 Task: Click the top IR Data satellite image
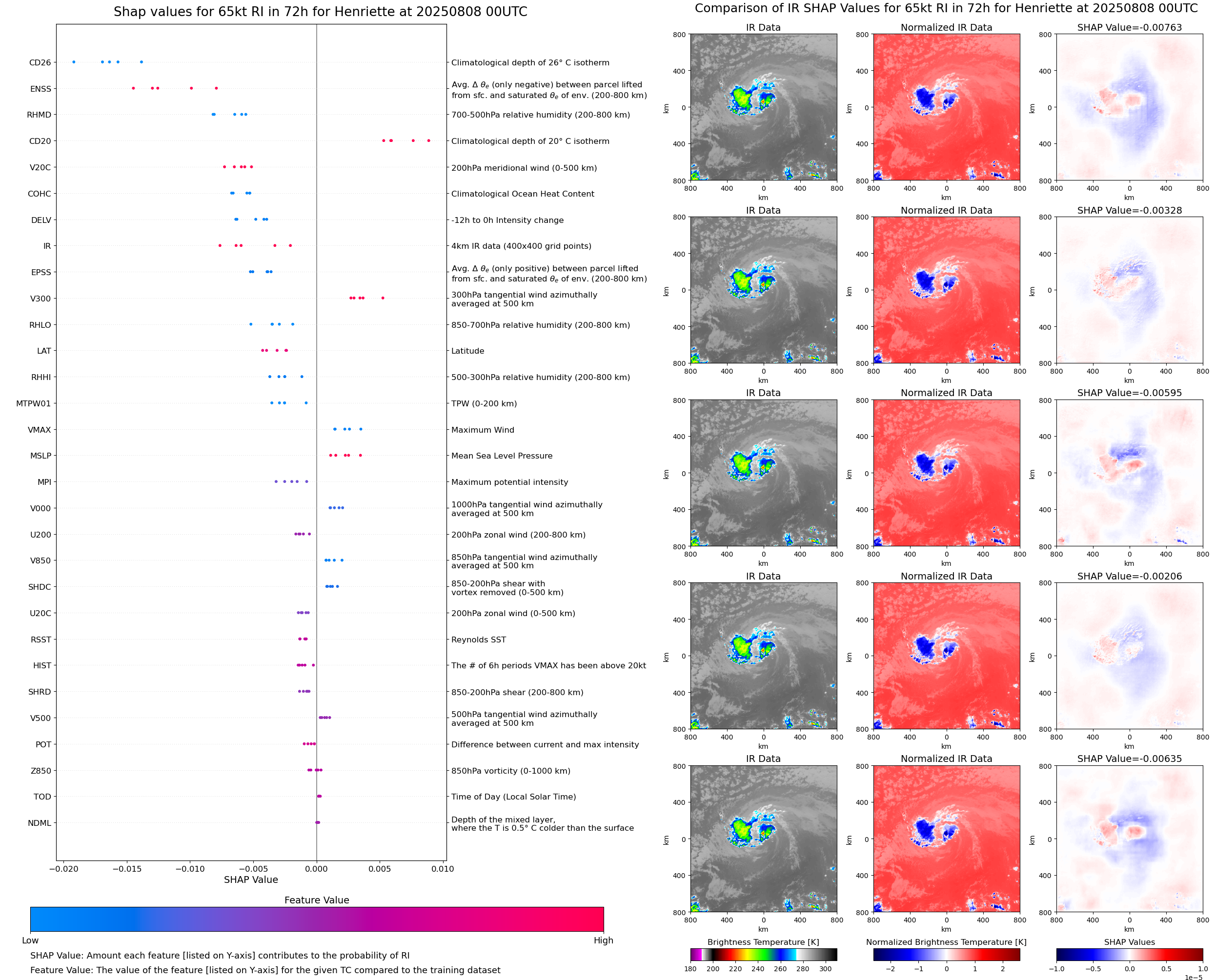tap(763, 107)
